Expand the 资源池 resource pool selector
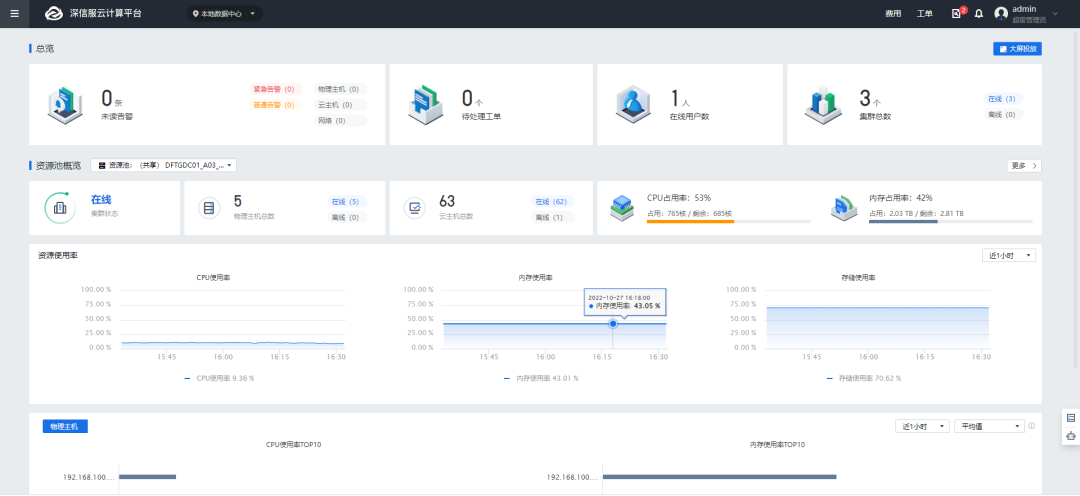This screenshot has width=1080, height=496. click(x=163, y=165)
